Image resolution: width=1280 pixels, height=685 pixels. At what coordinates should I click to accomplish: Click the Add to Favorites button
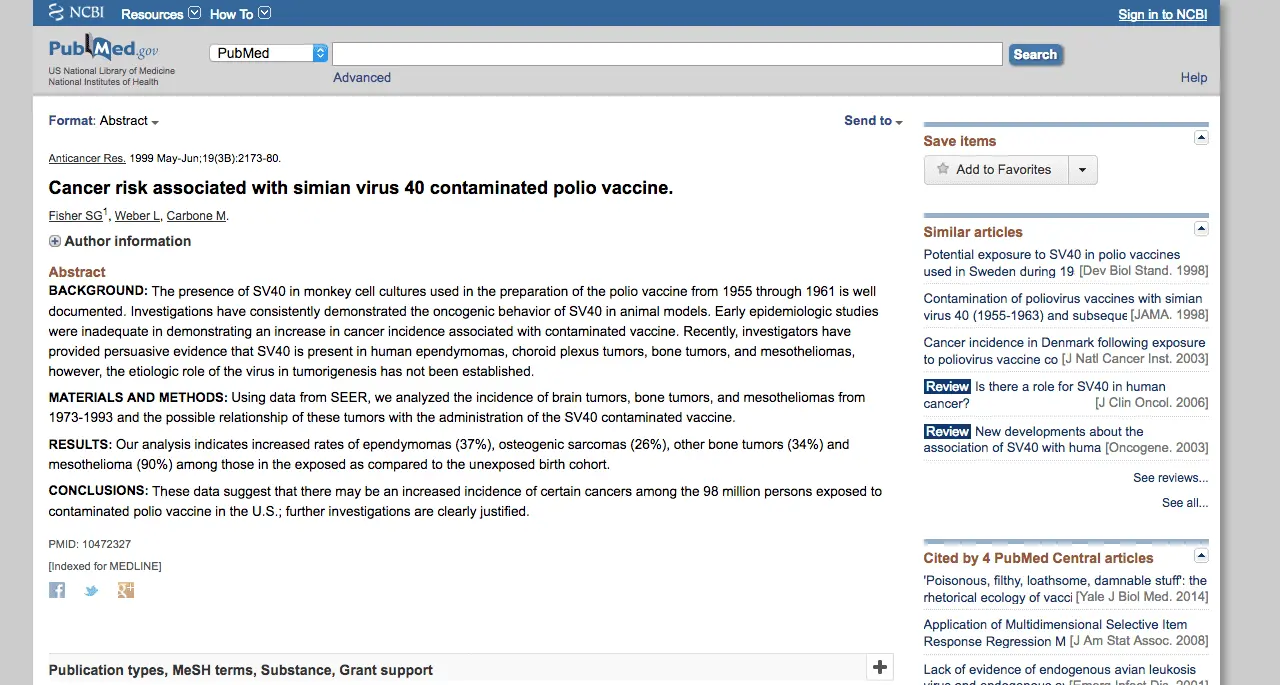click(x=996, y=170)
